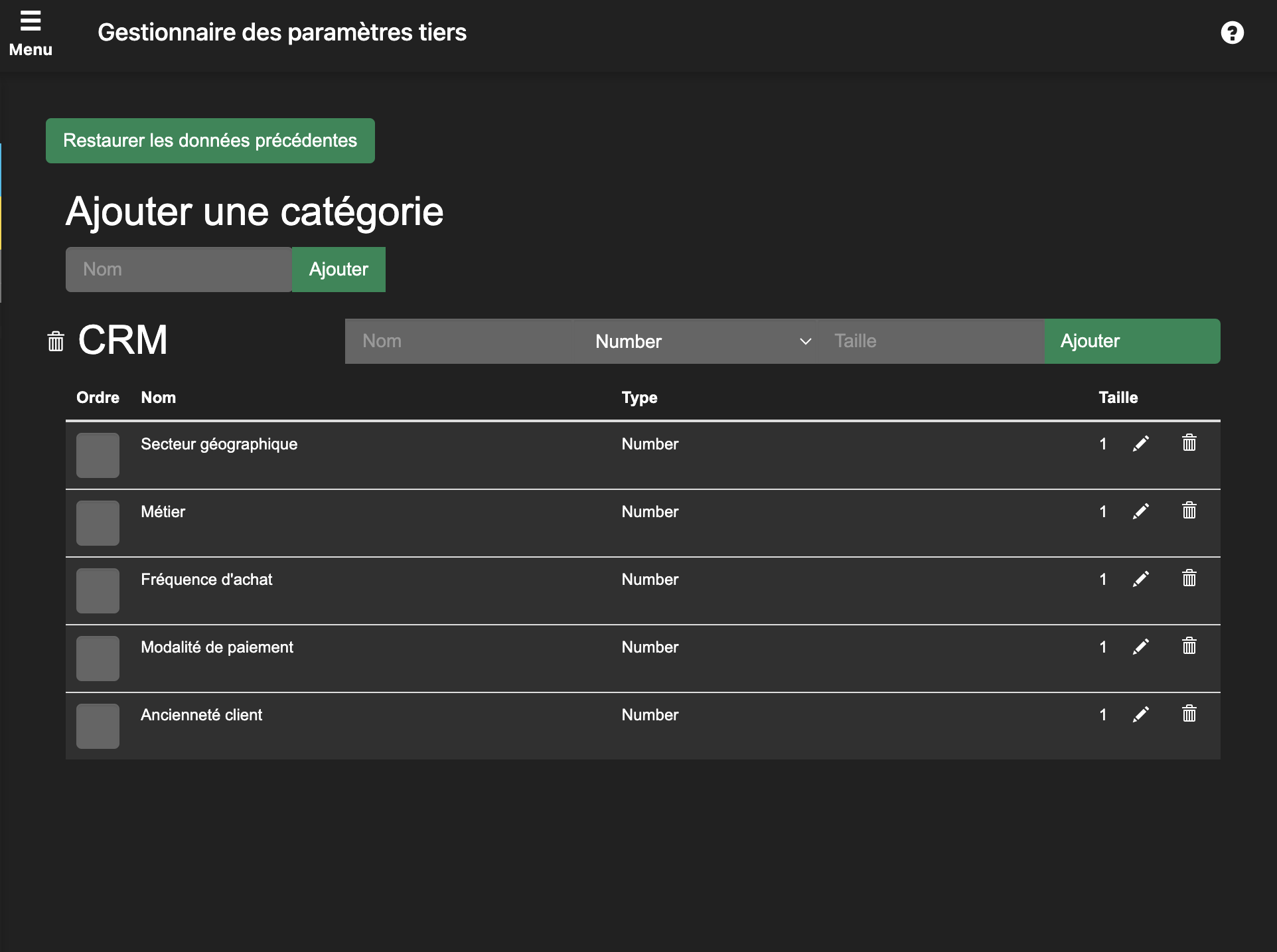The height and width of the screenshot is (952, 1277).
Task: Open the hamburger Menu
Action: click(x=31, y=33)
